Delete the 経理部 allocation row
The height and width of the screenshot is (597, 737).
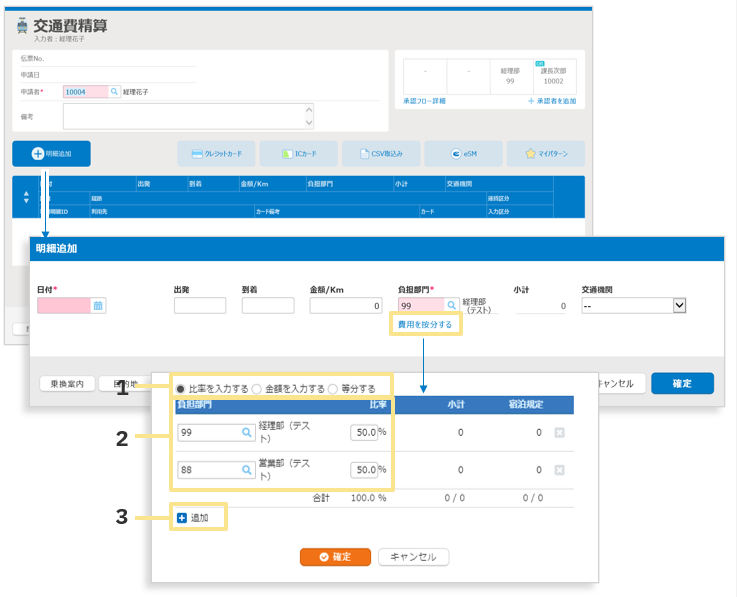click(x=561, y=433)
